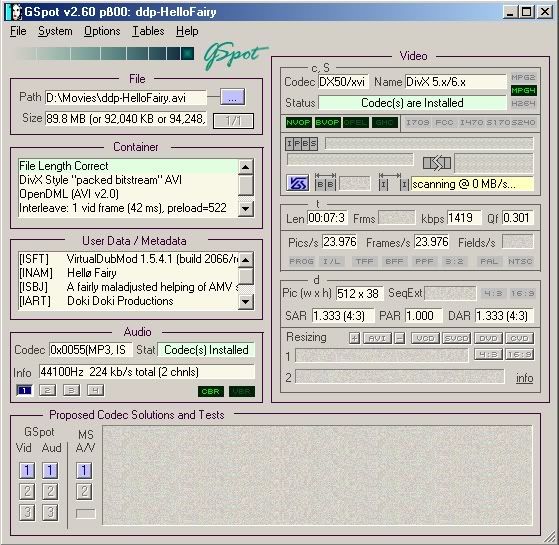Click the minus button in Resizing
The height and width of the screenshot is (545, 559).
pos(400,338)
